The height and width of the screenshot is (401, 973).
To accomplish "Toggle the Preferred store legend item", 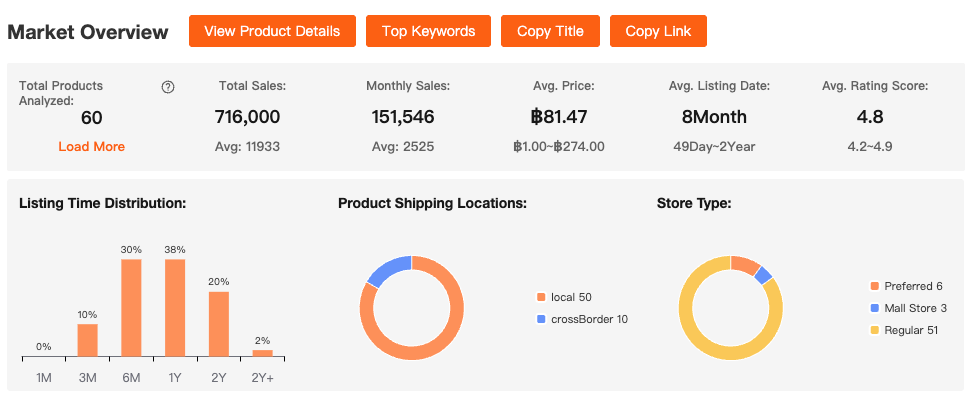I will (908, 286).
